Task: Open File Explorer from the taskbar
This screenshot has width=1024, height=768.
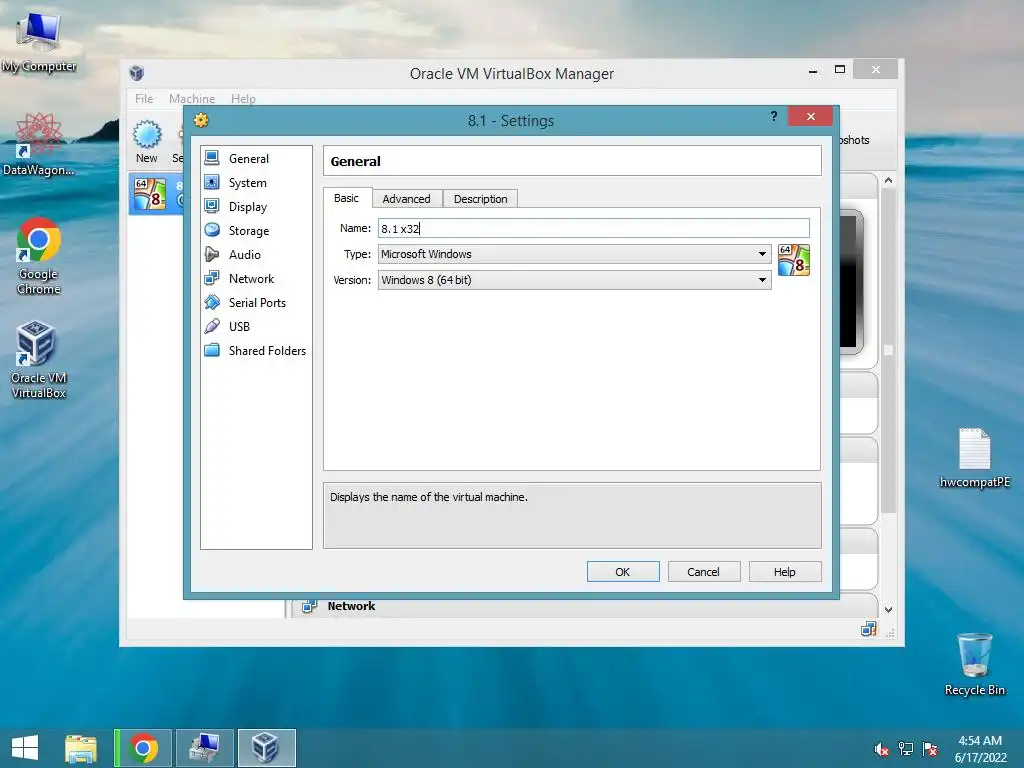Action: (x=81, y=748)
